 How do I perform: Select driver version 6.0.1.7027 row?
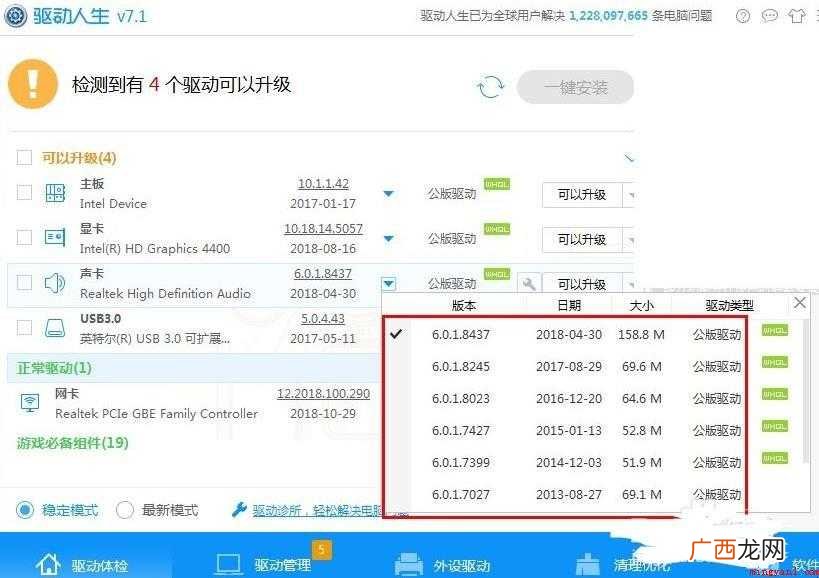[567, 494]
